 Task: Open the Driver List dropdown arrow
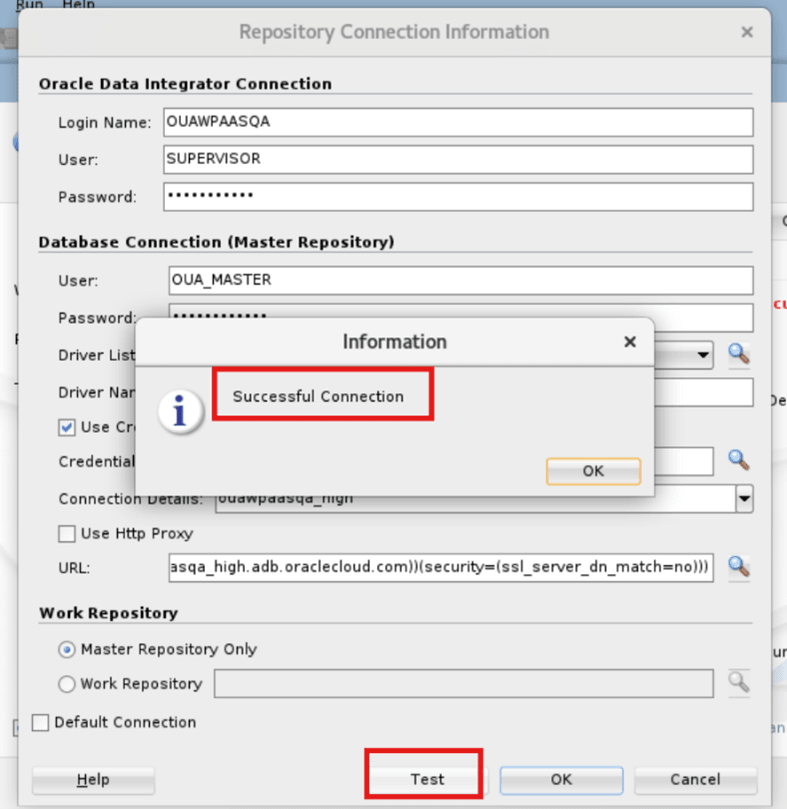[x=702, y=355]
